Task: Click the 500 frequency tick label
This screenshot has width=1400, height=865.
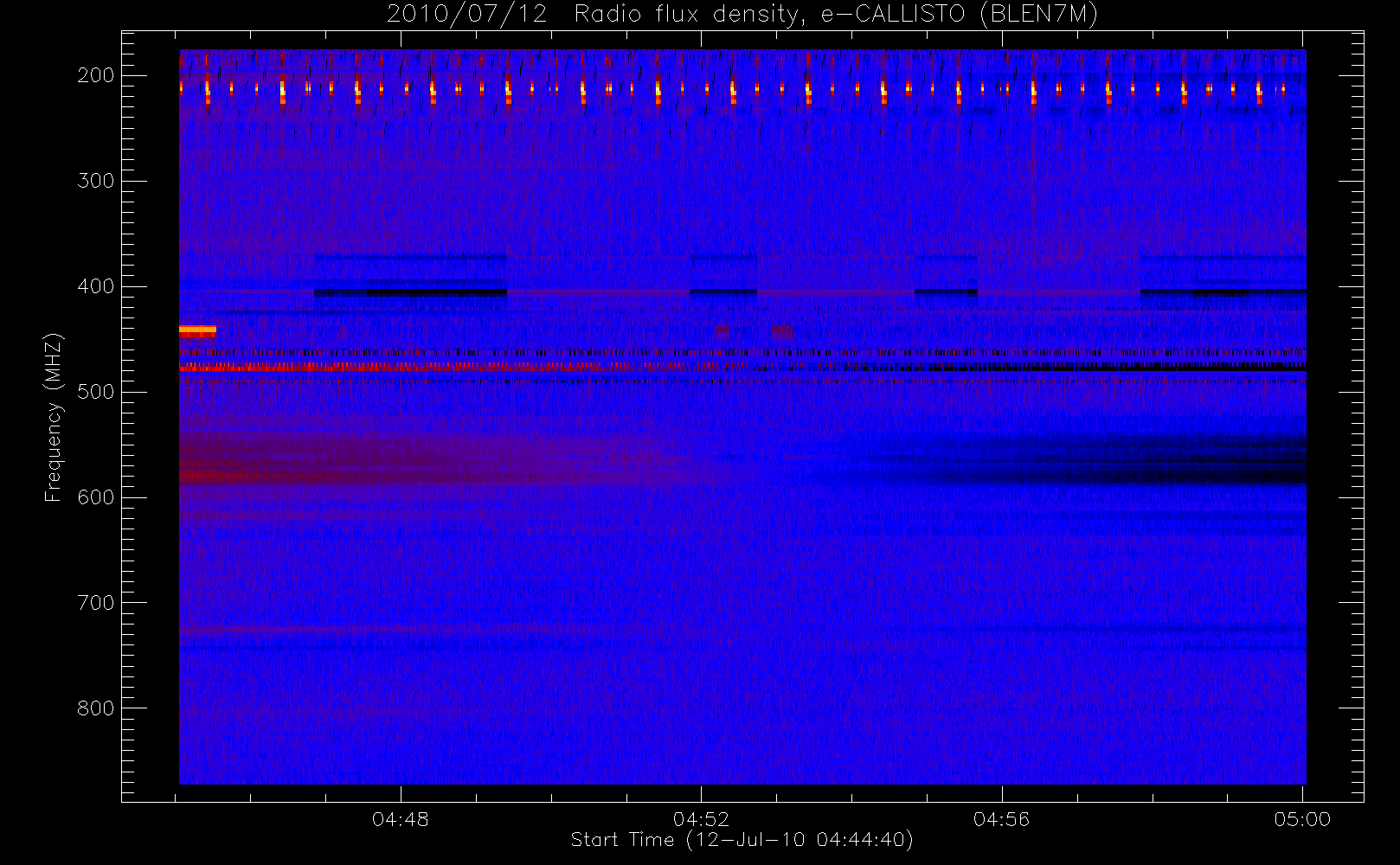Action: pos(96,392)
